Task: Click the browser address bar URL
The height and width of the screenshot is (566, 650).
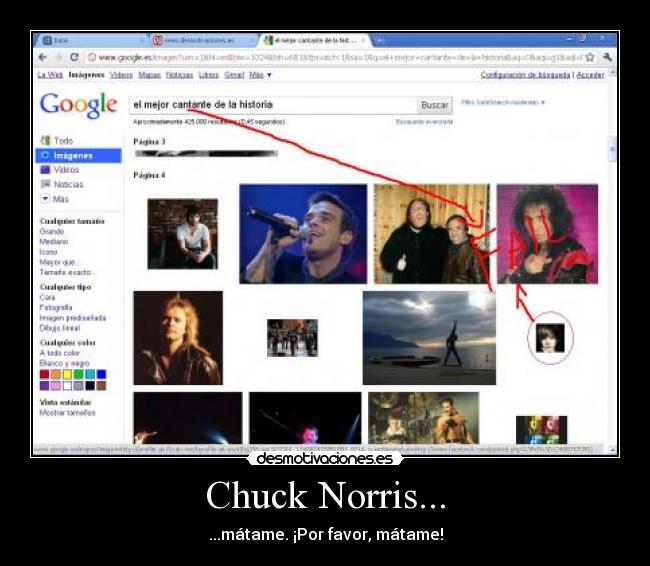Action: pos(340,57)
